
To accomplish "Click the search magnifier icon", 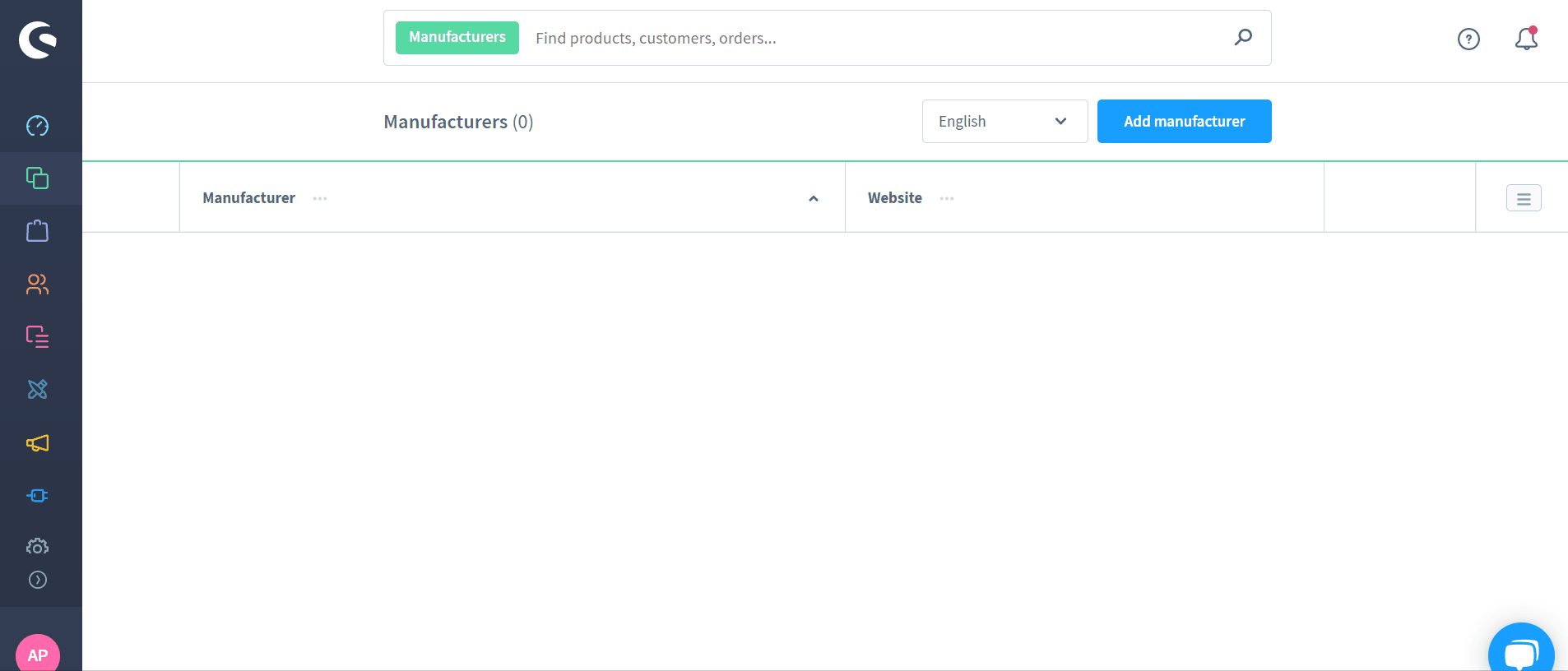I will (1243, 37).
